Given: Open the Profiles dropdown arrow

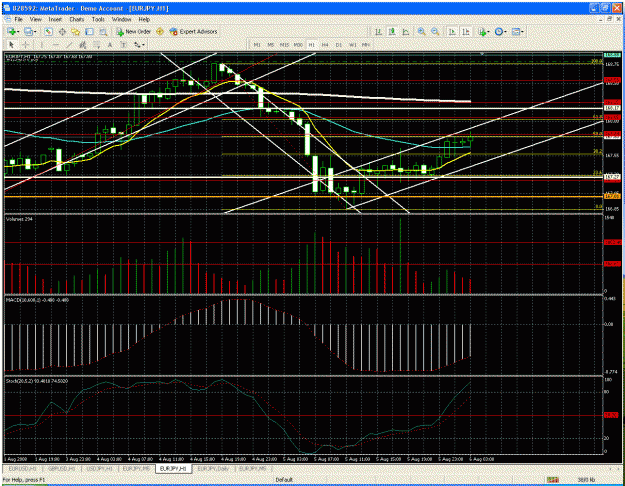Looking at the screenshot, I should (35, 31).
